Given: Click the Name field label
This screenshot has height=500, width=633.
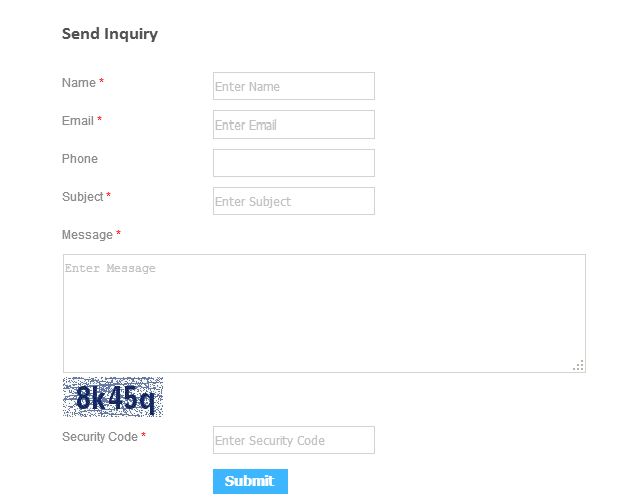Looking at the screenshot, I should [x=79, y=83].
